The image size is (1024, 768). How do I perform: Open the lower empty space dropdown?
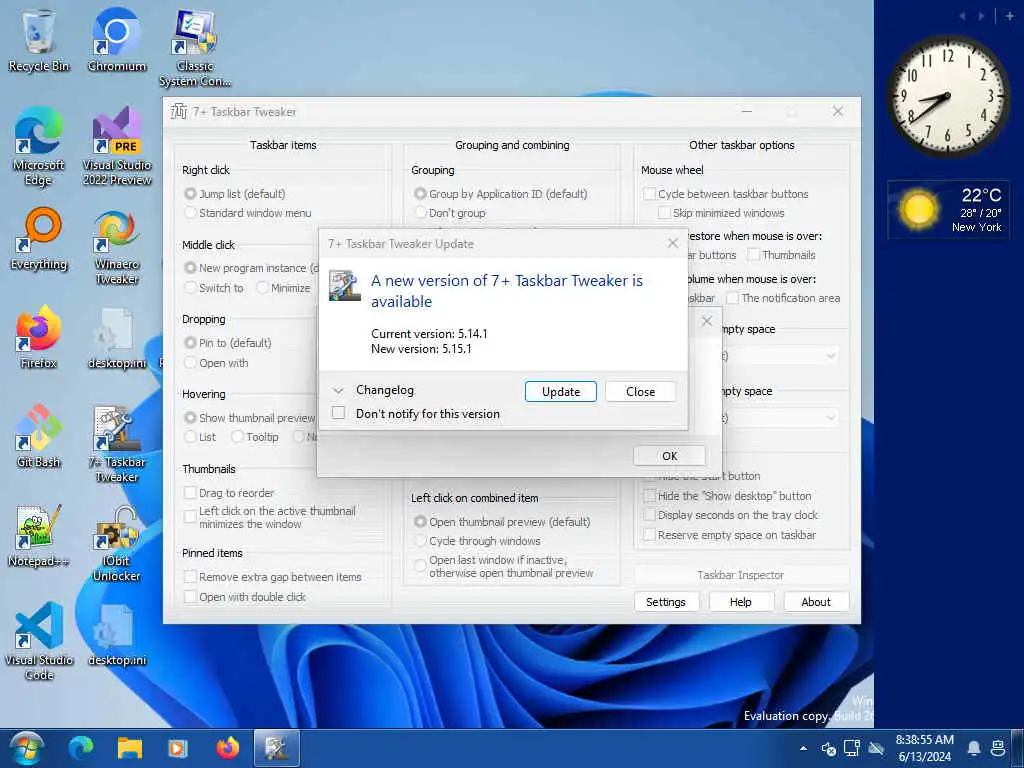click(x=831, y=417)
